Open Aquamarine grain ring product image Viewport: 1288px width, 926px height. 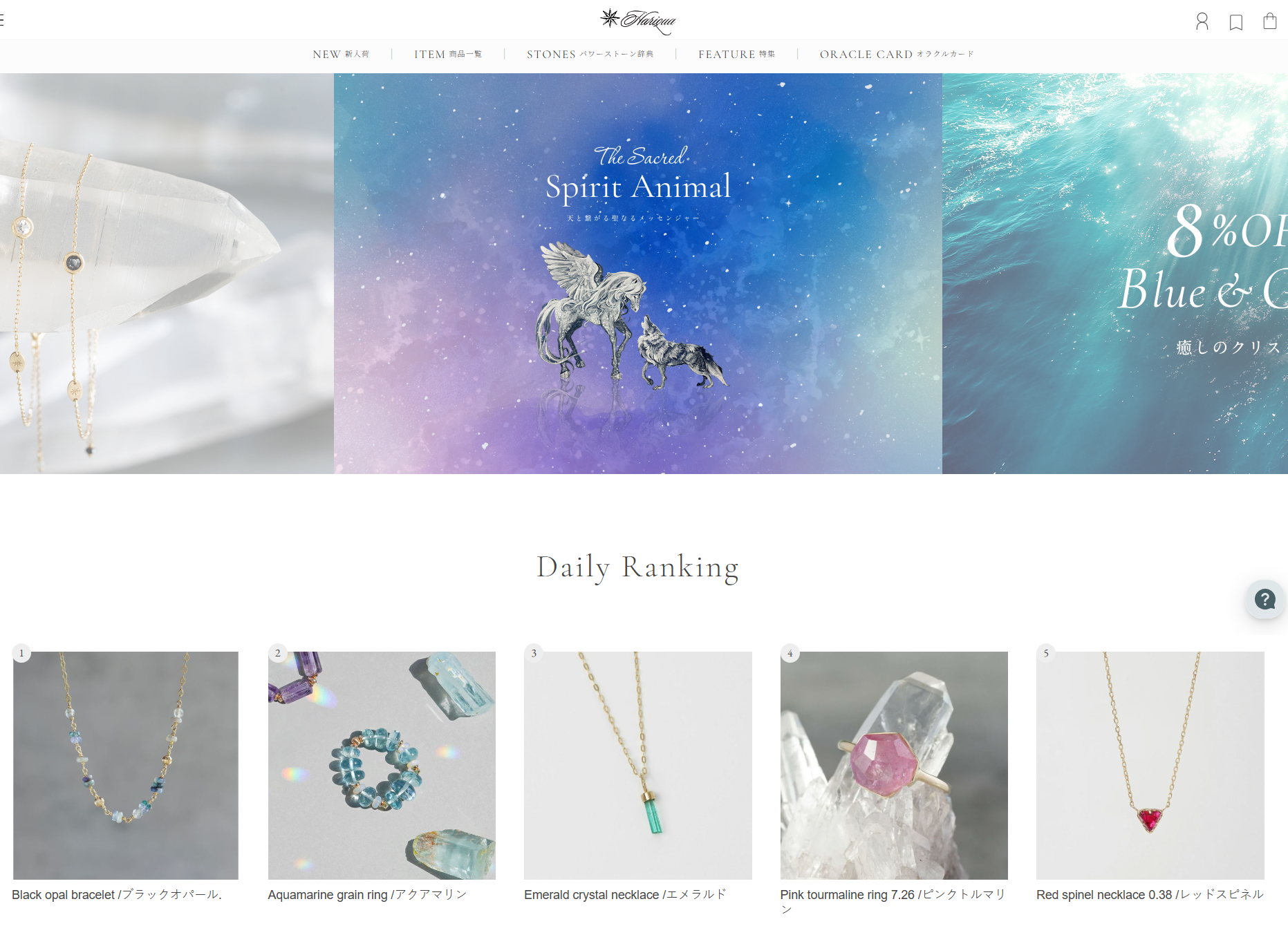(x=382, y=766)
